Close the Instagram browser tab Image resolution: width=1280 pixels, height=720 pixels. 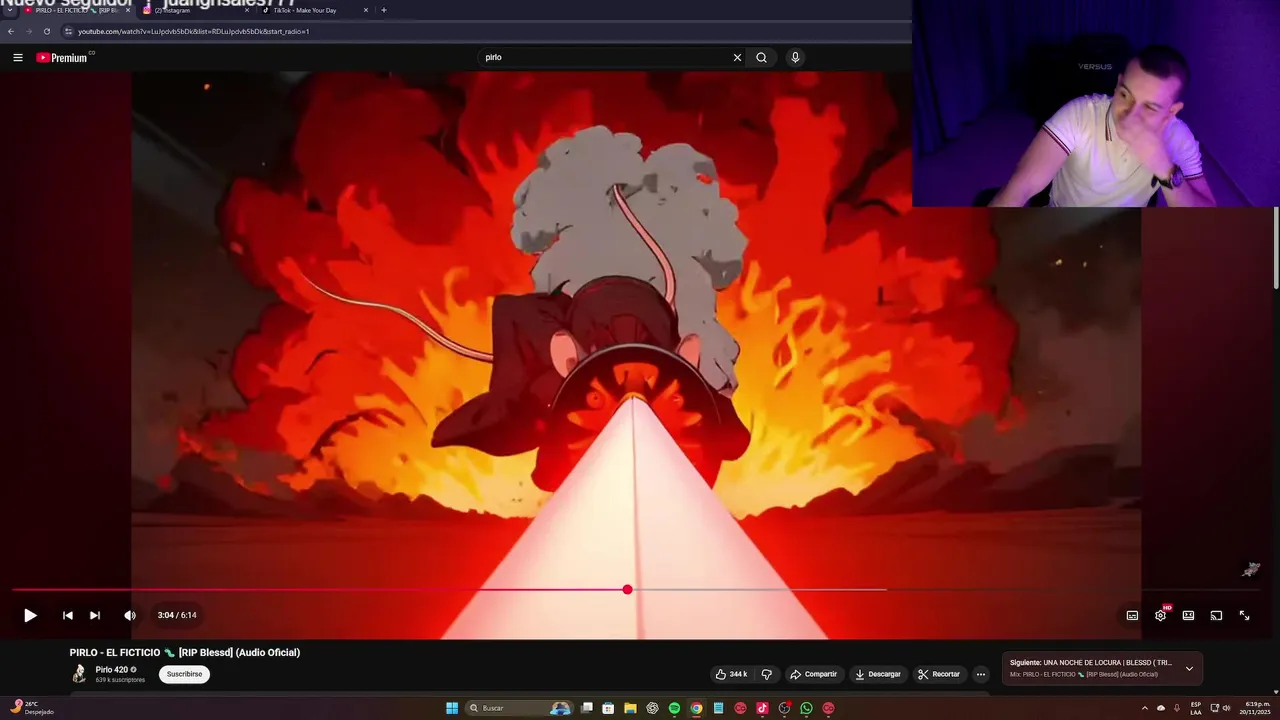pos(247,10)
